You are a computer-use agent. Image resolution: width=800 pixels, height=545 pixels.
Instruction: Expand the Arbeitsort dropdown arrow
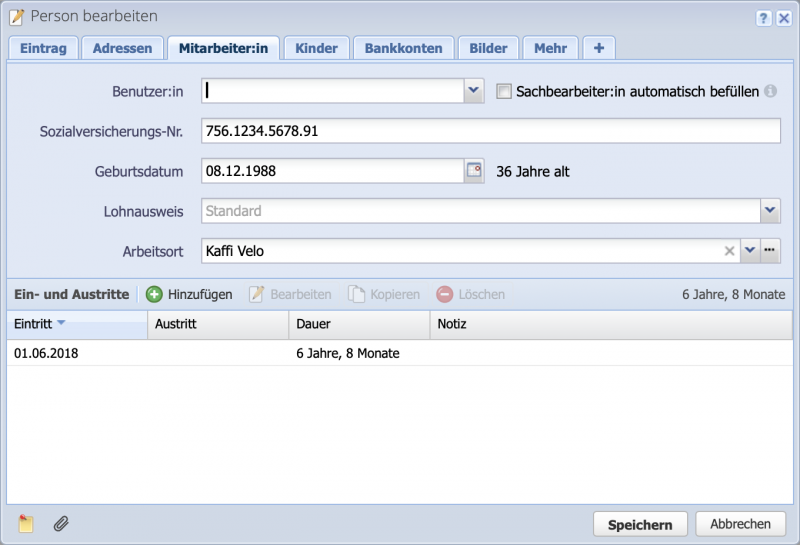(x=749, y=251)
